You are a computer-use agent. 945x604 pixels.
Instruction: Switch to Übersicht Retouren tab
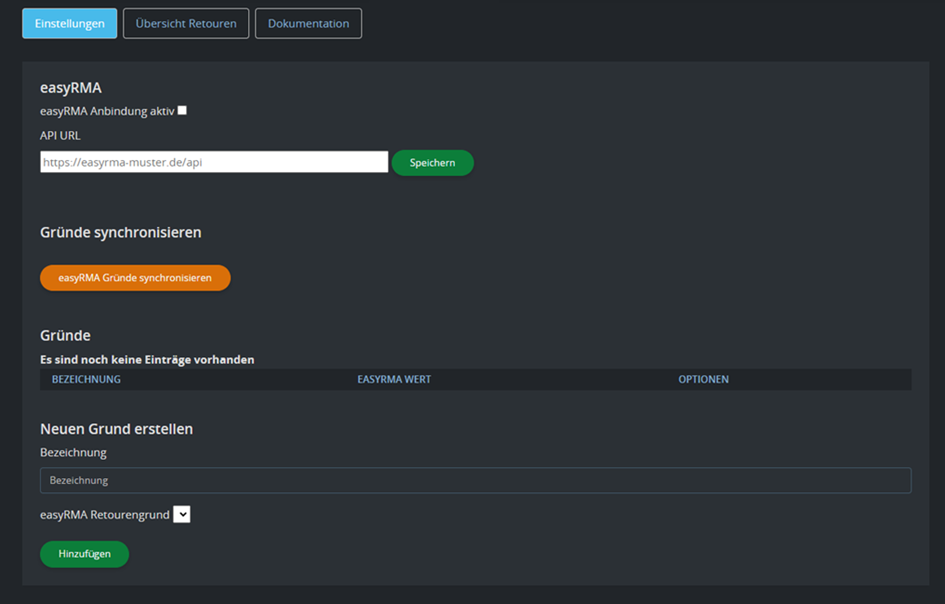click(x=186, y=24)
